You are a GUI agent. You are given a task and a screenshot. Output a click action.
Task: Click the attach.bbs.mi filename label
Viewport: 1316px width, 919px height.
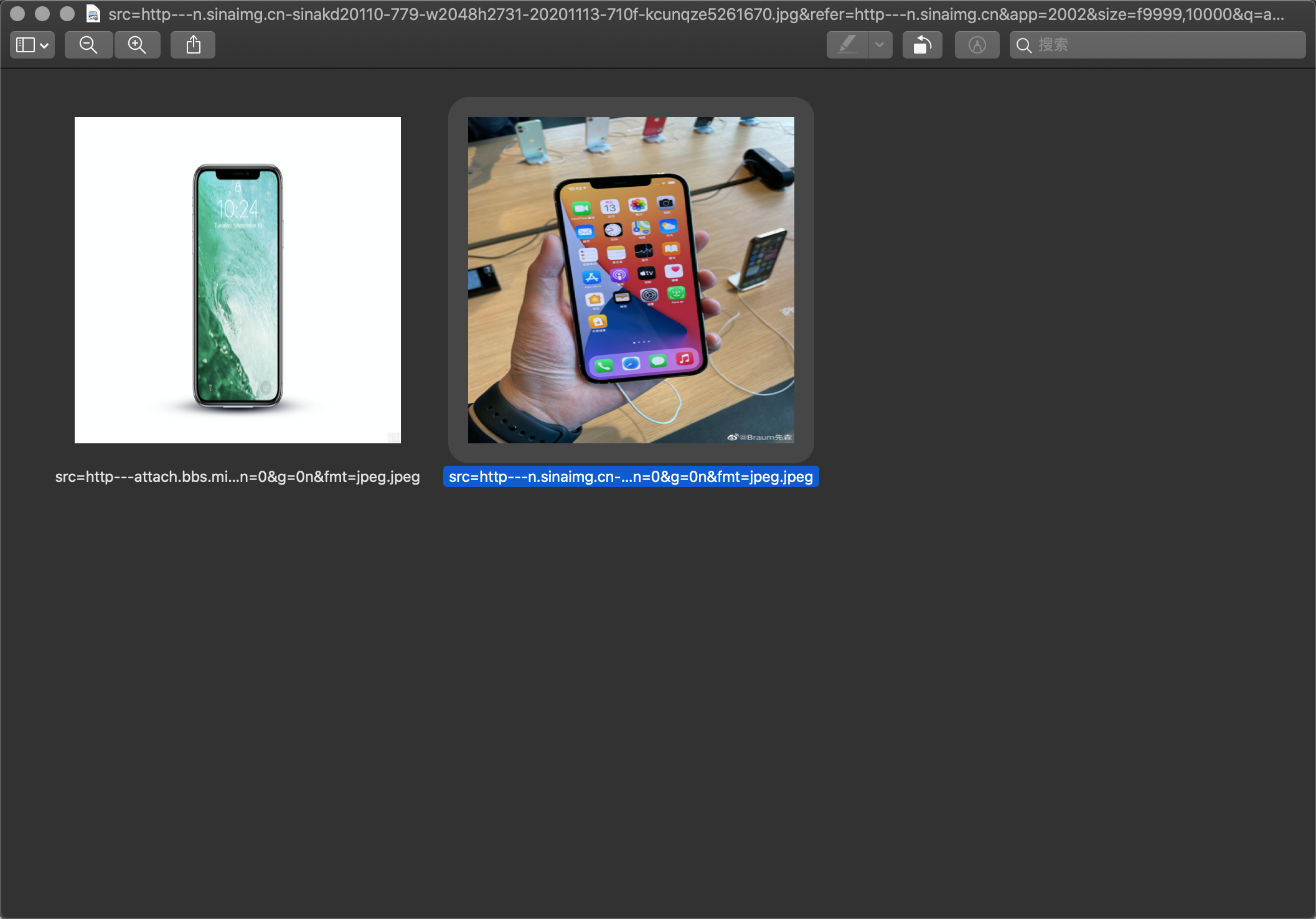pos(237,477)
